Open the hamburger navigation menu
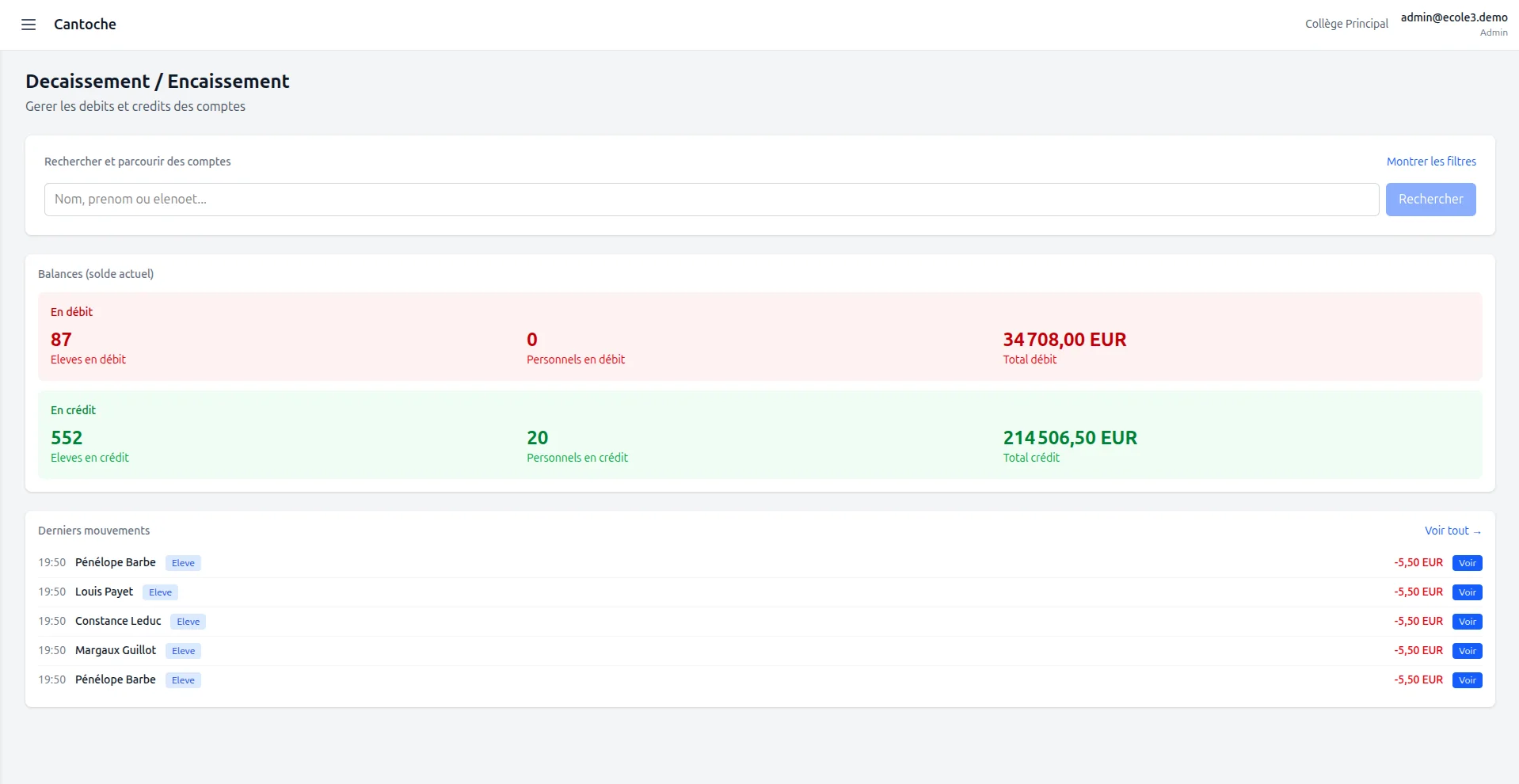This screenshot has width=1519, height=784. pyautogui.click(x=29, y=25)
